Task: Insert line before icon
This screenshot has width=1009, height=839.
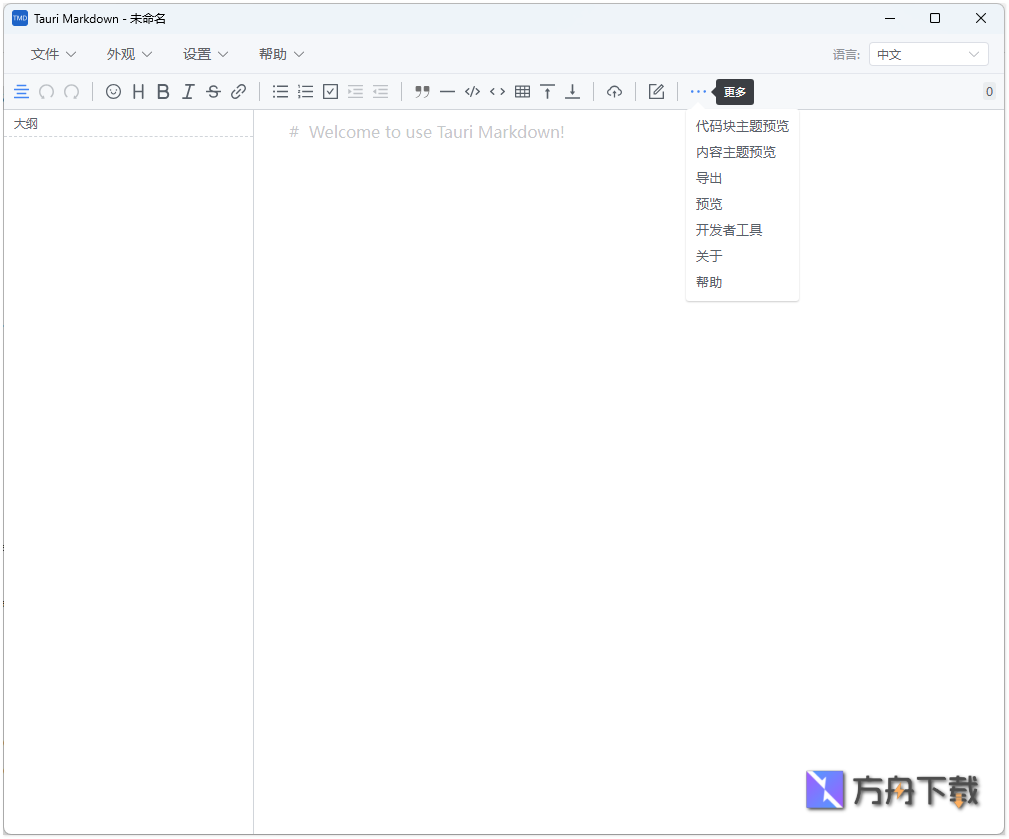Action: tap(548, 92)
